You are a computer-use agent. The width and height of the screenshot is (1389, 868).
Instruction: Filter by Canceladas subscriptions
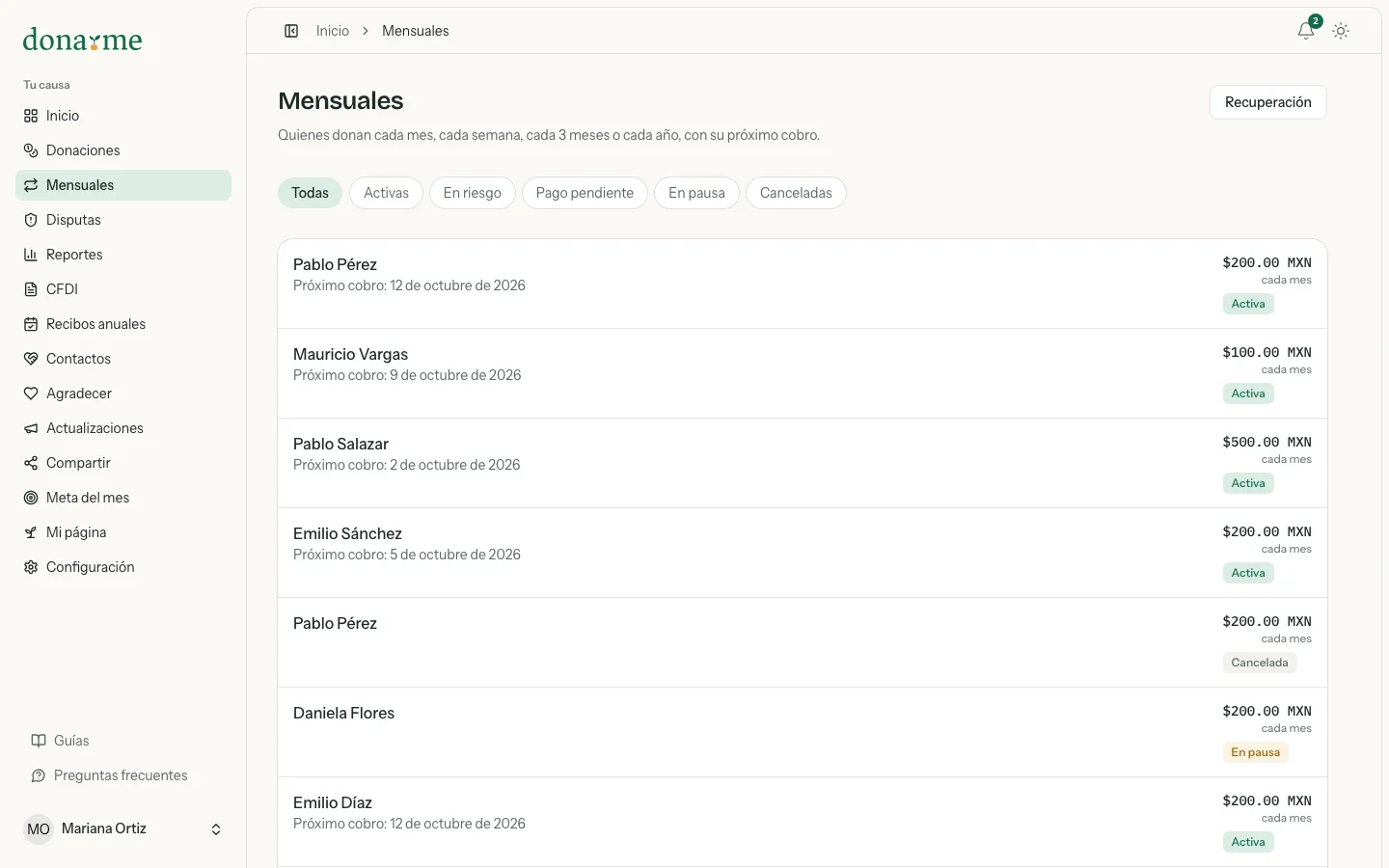pos(796,193)
